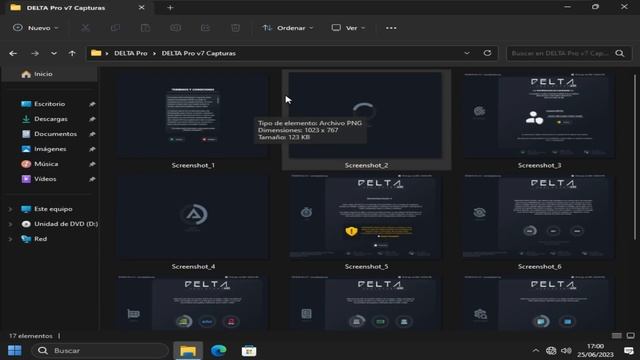Navigate to DELTA Pro breadcrumb

pyautogui.click(x=131, y=53)
